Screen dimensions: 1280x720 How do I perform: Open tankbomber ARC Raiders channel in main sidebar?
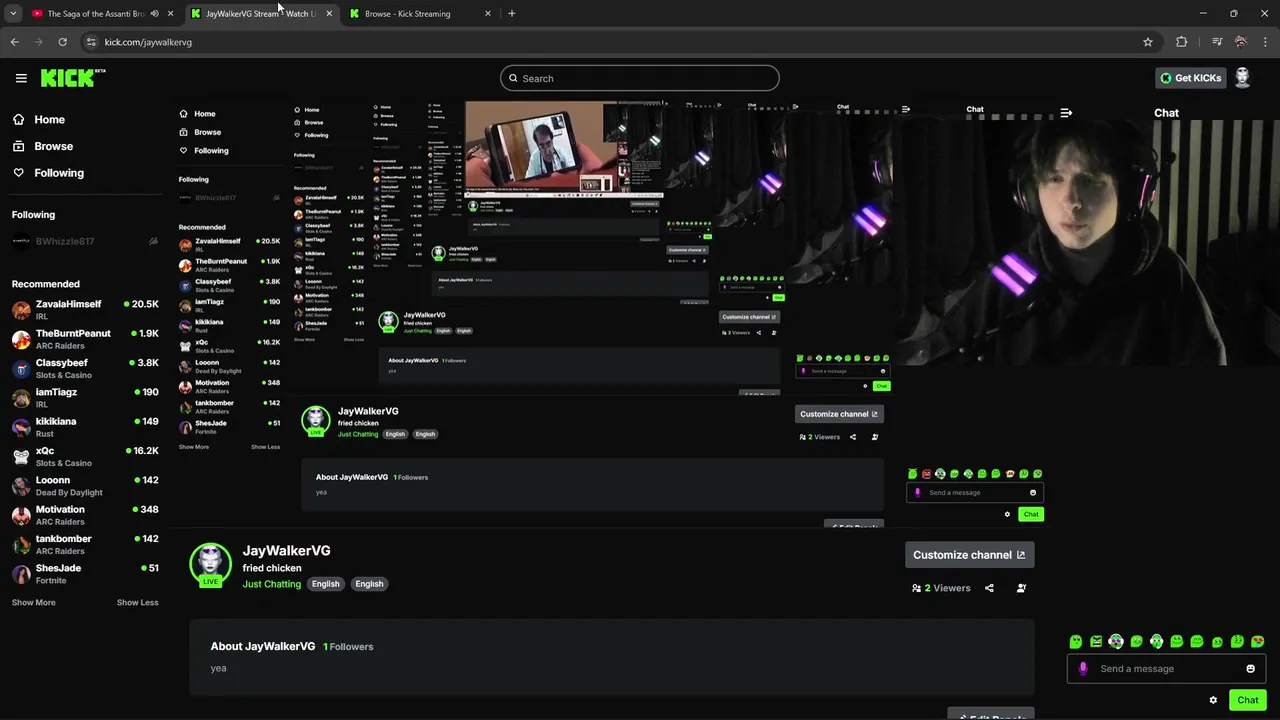[x=85, y=544]
